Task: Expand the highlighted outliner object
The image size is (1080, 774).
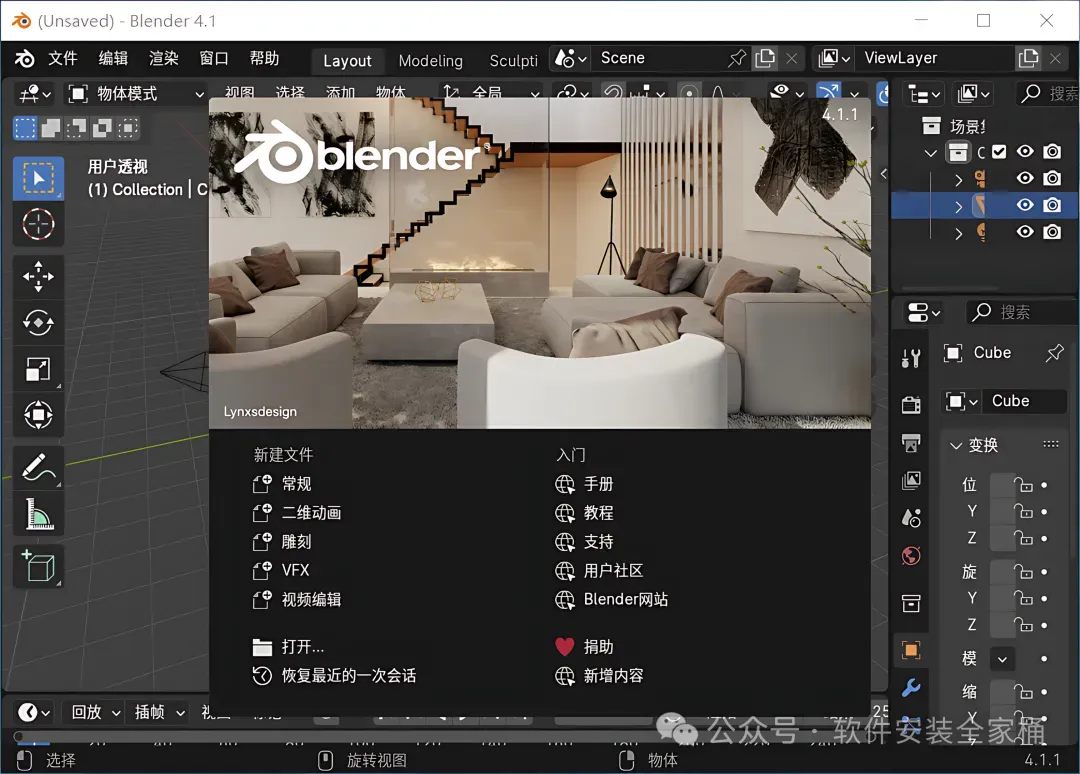Action: pos(958,207)
